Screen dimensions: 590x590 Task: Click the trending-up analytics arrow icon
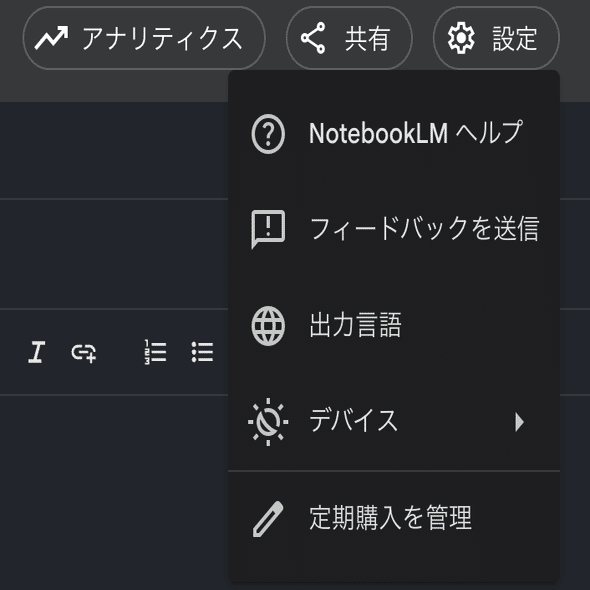coord(52,38)
